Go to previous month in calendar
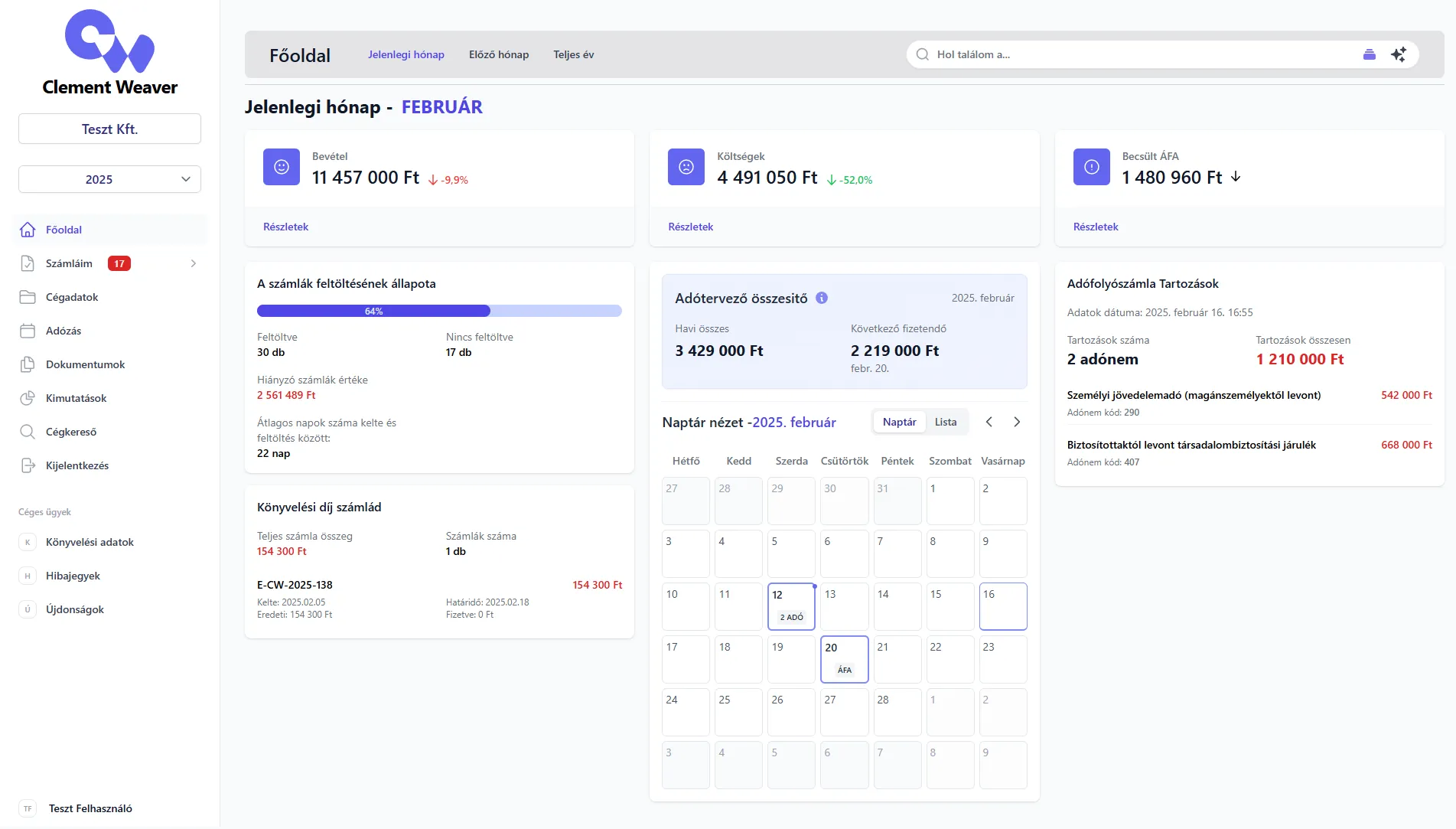This screenshot has width=1456, height=829. click(989, 422)
